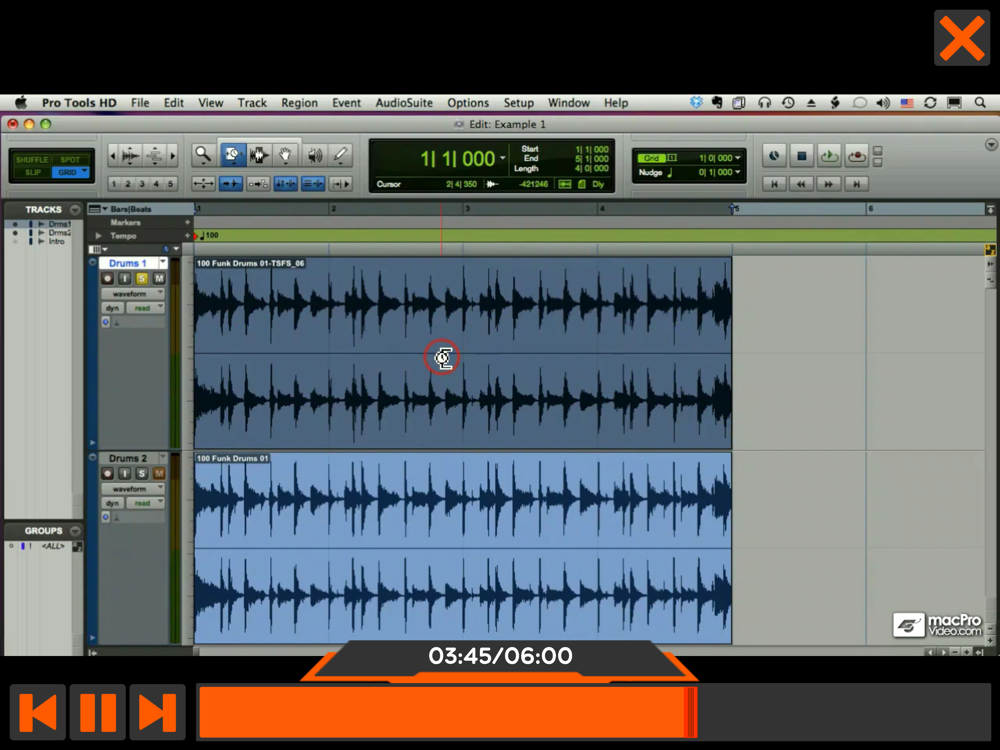Solo the Drums 2 track
The image size is (1000, 750).
142,474
